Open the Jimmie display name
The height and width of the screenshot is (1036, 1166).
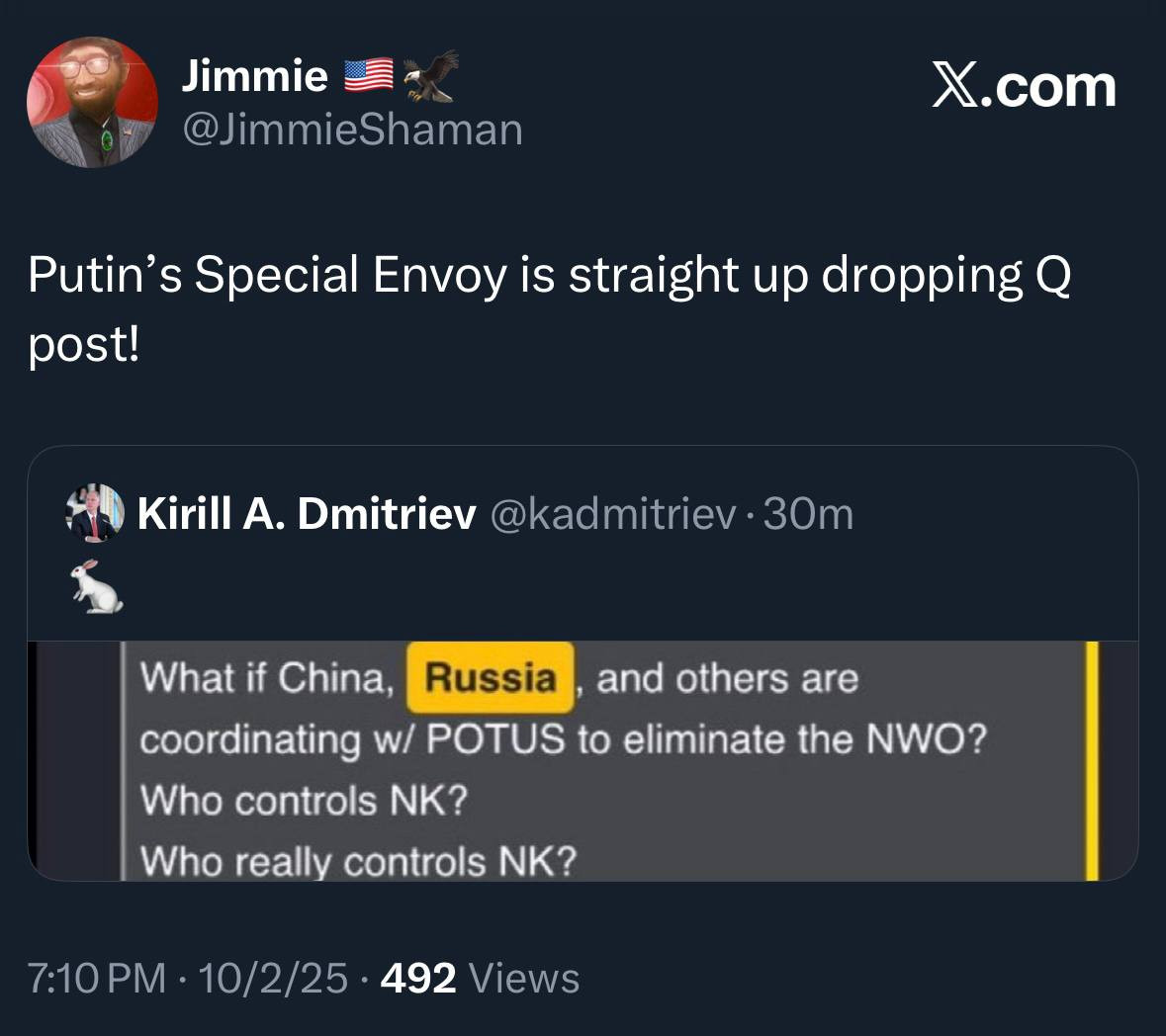pos(254,75)
